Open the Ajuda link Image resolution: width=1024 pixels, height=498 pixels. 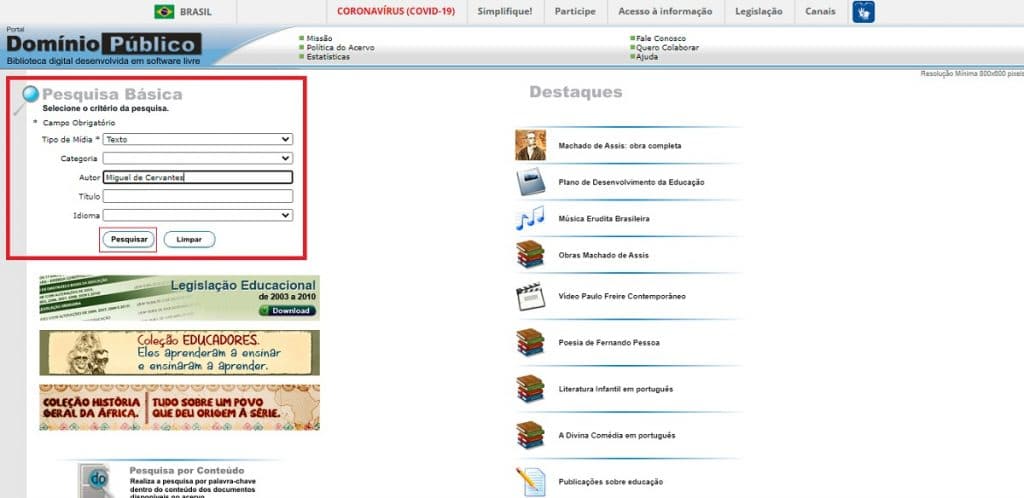[x=647, y=57]
